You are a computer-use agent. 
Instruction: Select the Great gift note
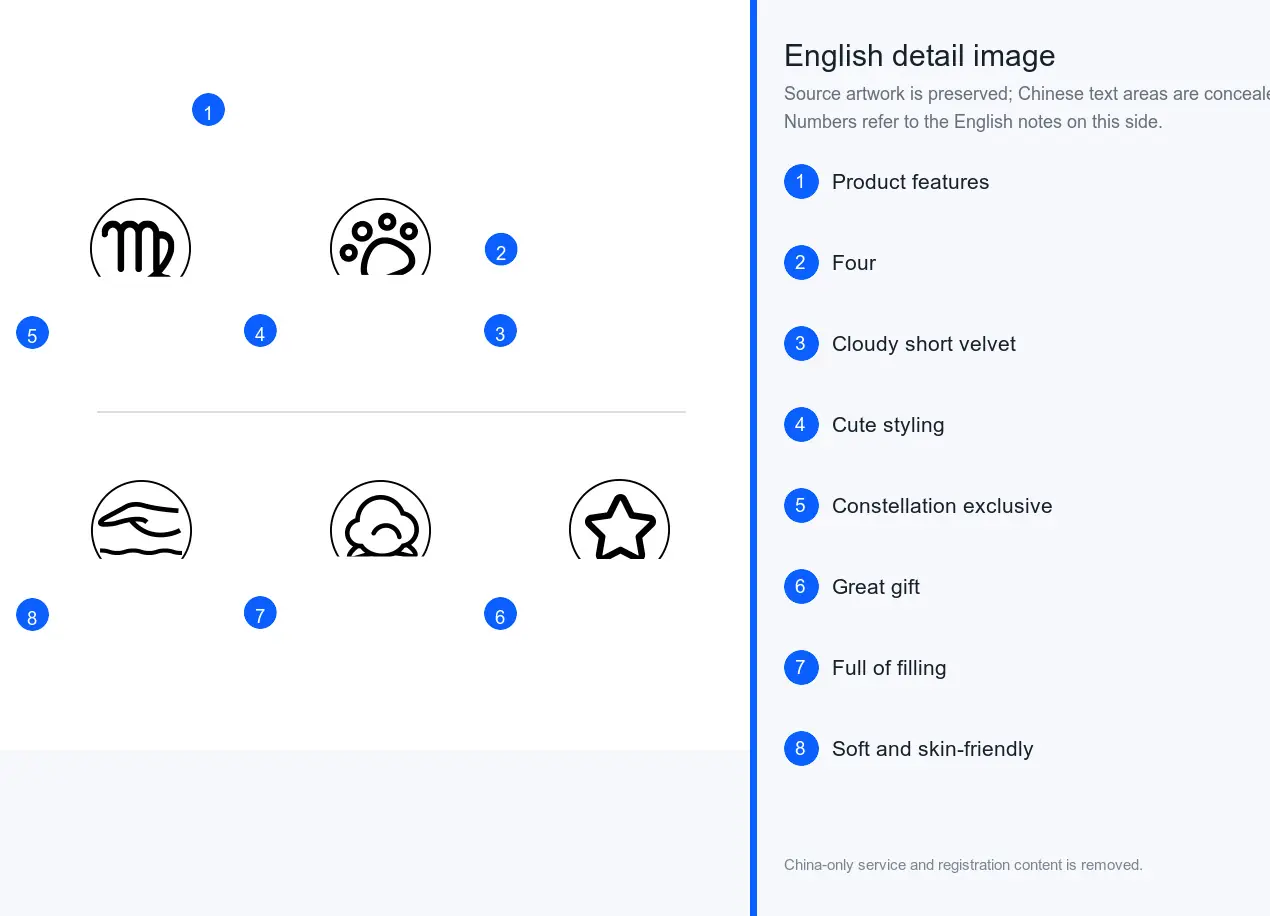pos(876,587)
